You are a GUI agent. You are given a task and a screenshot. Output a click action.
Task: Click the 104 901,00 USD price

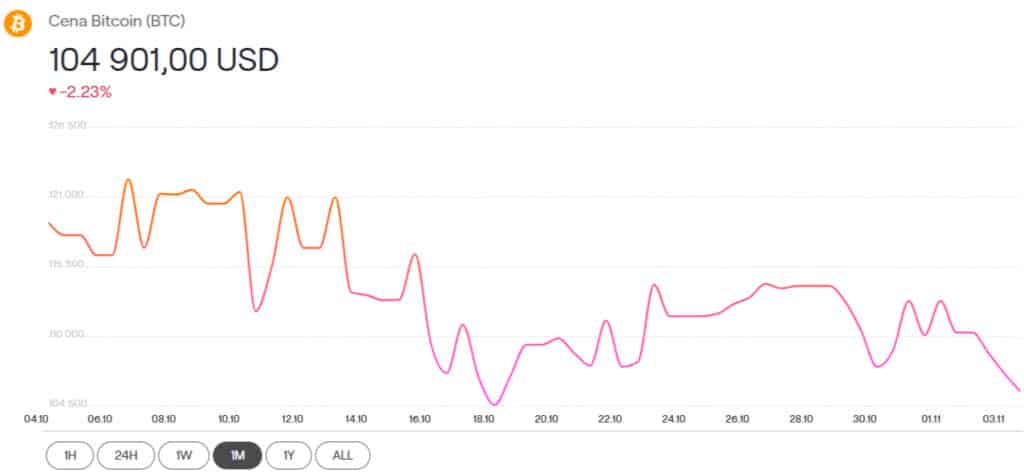[163, 59]
